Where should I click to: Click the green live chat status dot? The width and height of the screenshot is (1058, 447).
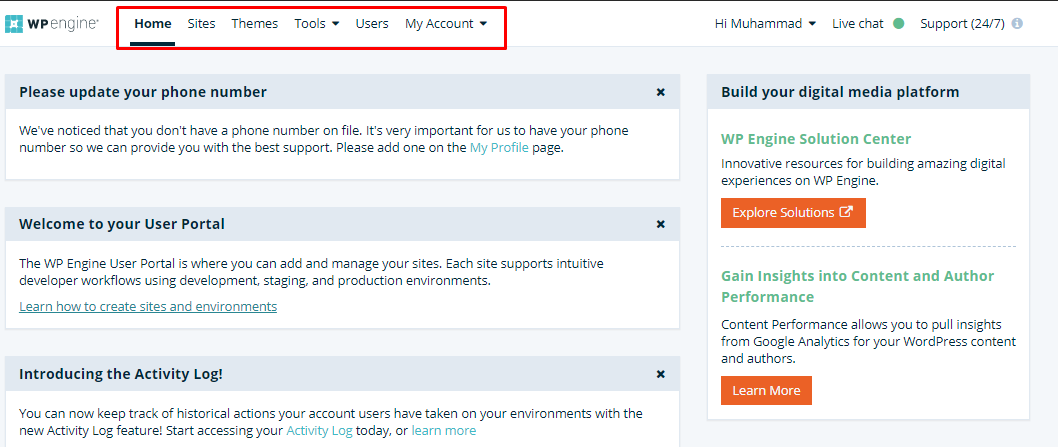[x=898, y=24]
